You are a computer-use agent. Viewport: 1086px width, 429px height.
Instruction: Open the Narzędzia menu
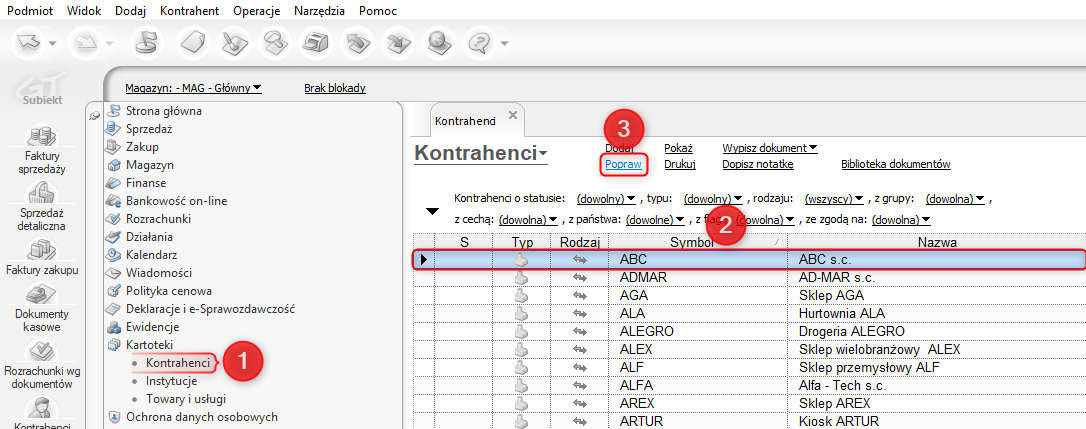pyautogui.click(x=319, y=10)
